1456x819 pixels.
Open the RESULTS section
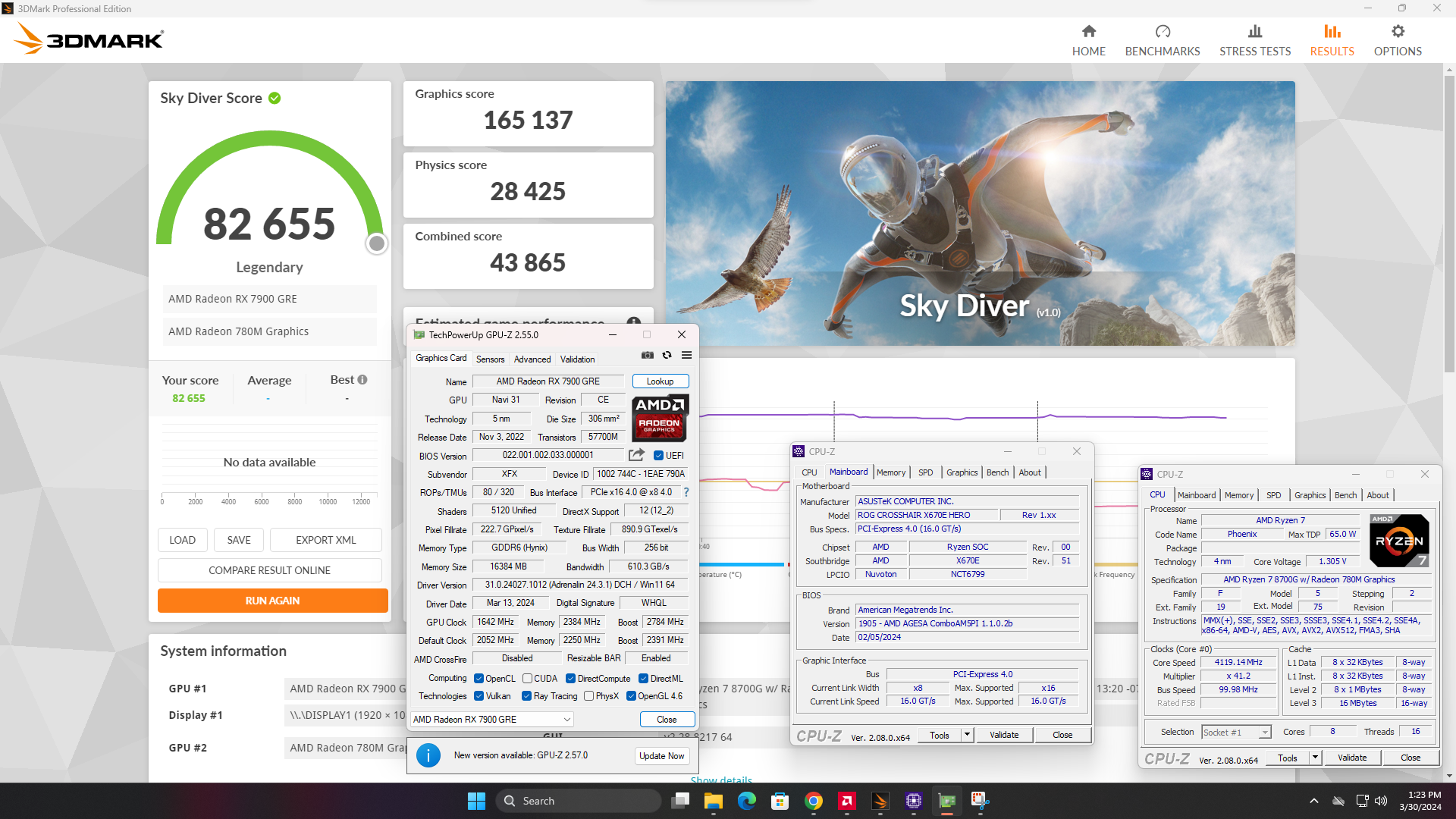1332,40
